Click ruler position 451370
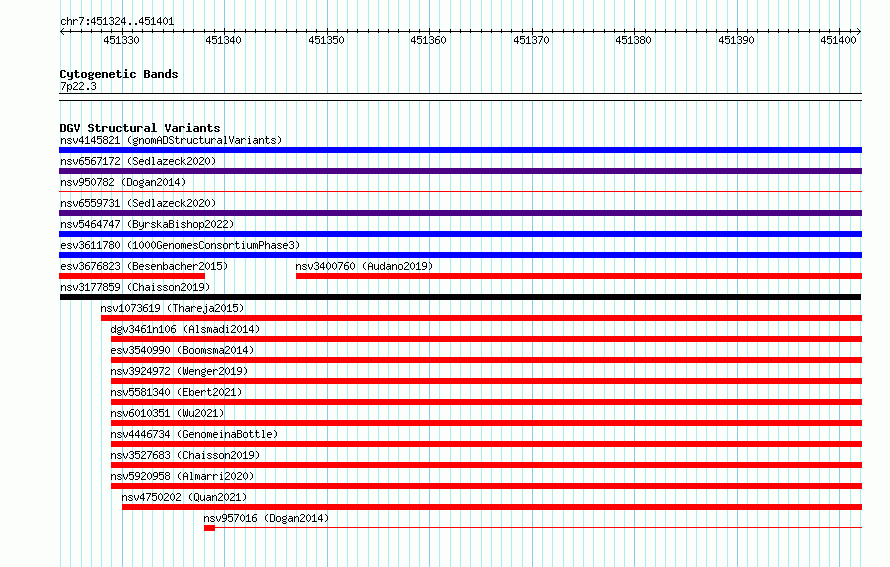This screenshot has width=890, height=567. 531,40
